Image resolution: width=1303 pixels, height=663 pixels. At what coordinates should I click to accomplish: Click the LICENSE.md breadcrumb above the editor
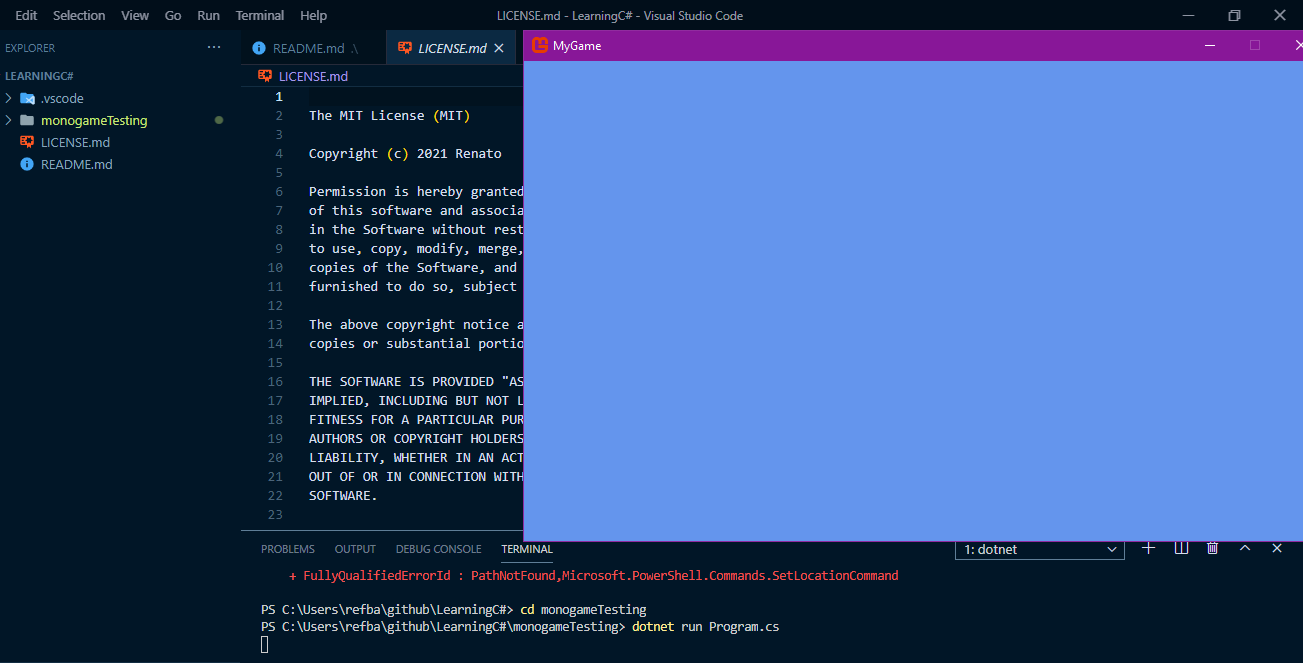315,76
